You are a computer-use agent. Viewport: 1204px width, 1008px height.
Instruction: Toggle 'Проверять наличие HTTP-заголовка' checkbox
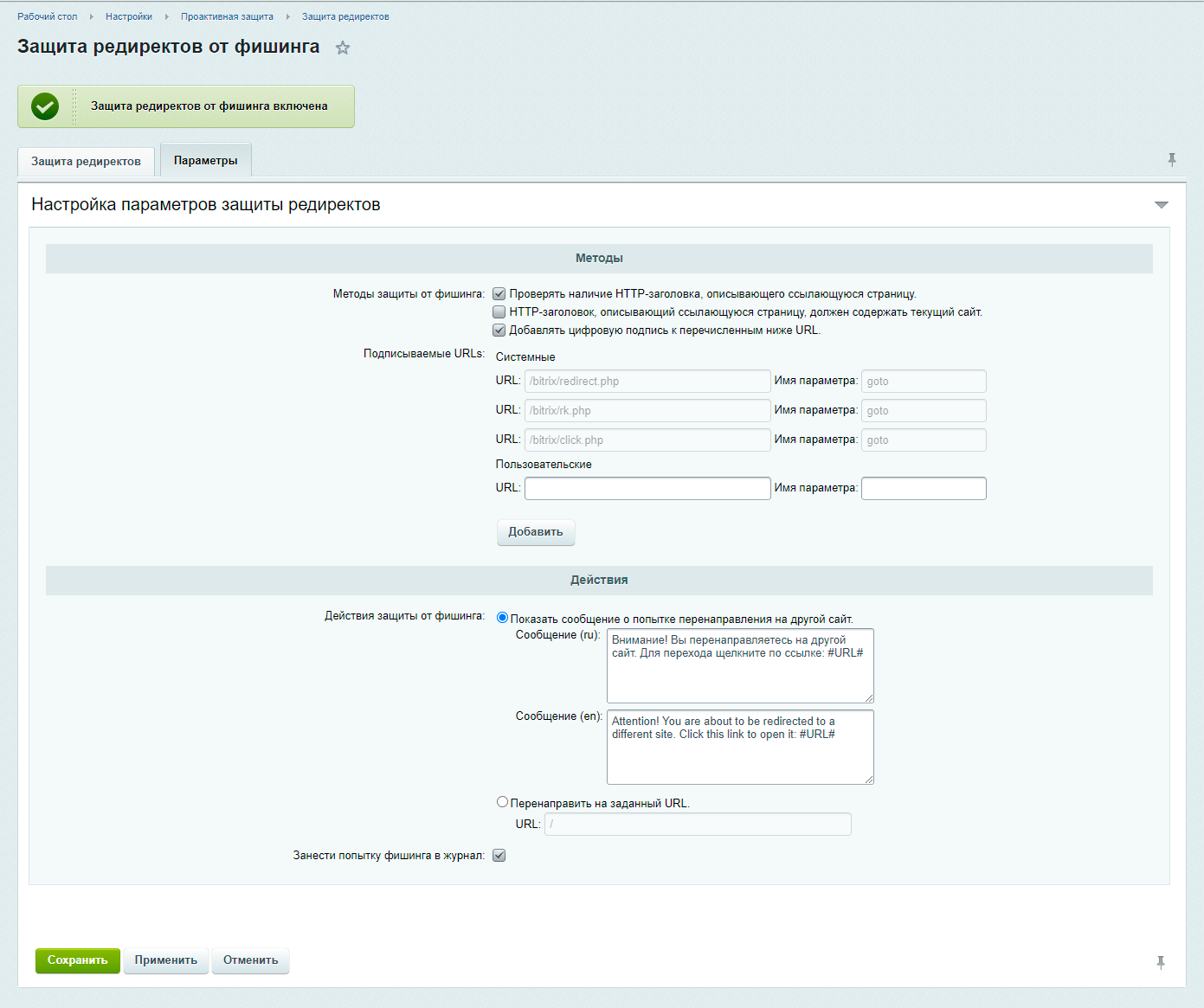[x=499, y=294]
